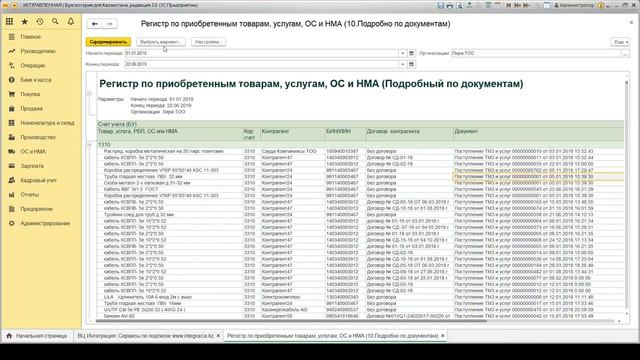Collapse the 1310 account group
The height and width of the screenshot is (360, 640).
pos(90,144)
